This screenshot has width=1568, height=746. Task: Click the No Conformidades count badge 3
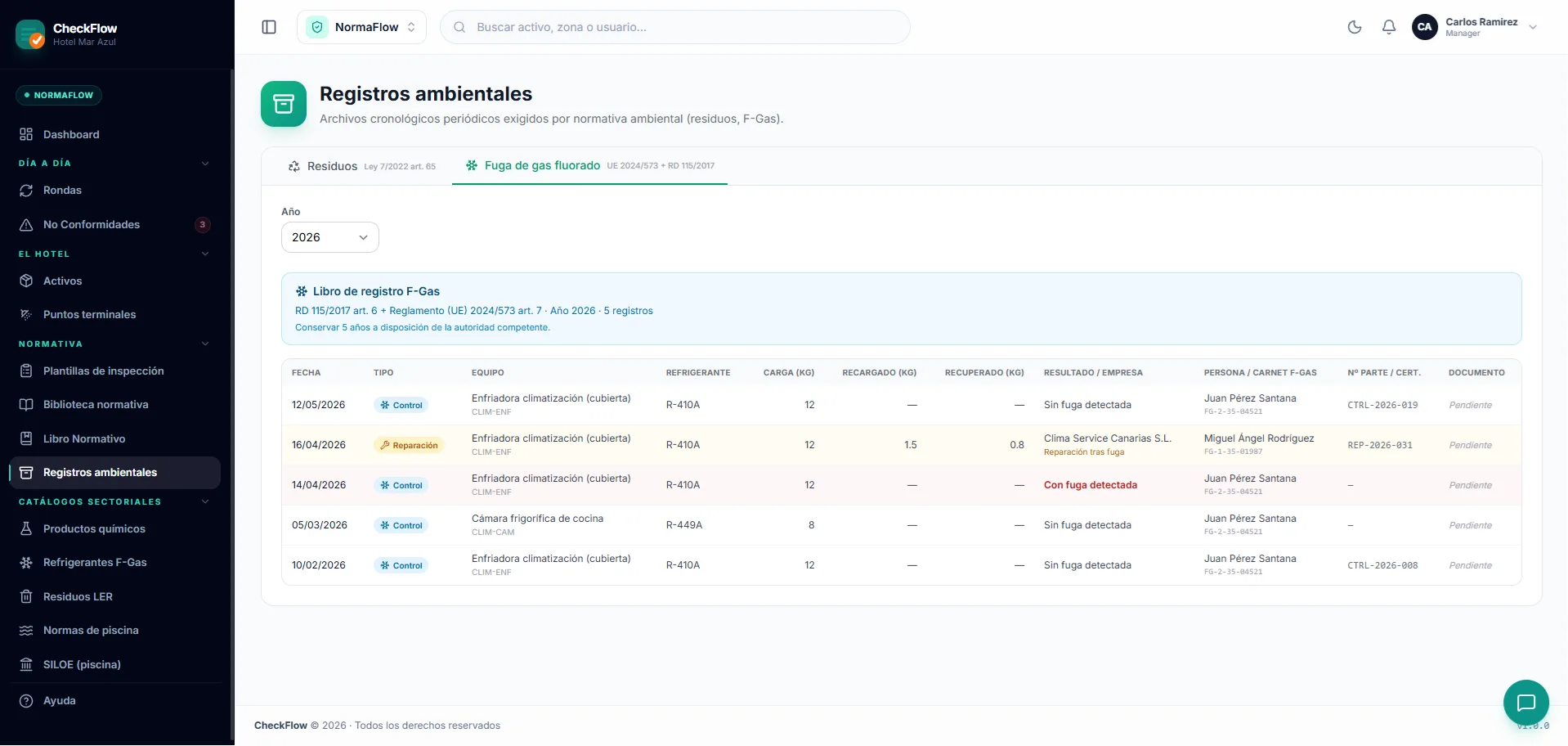[203, 224]
